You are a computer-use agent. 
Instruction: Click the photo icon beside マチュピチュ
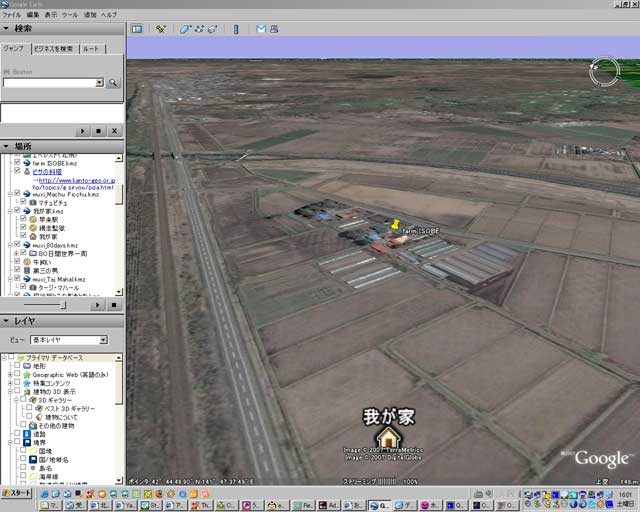(x=33, y=203)
